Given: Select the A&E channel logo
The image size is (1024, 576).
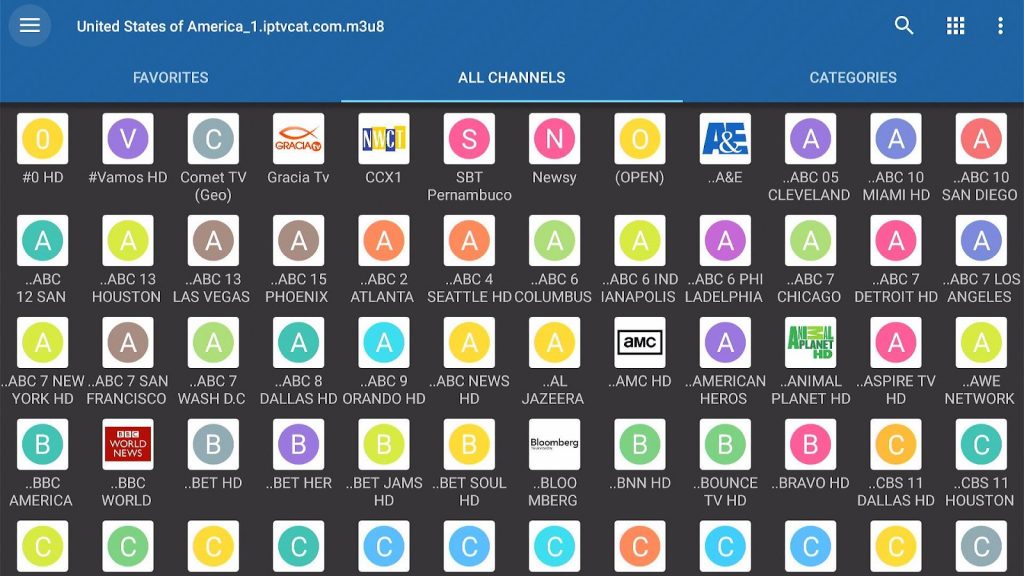Looking at the screenshot, I should [x=725, y=139].
